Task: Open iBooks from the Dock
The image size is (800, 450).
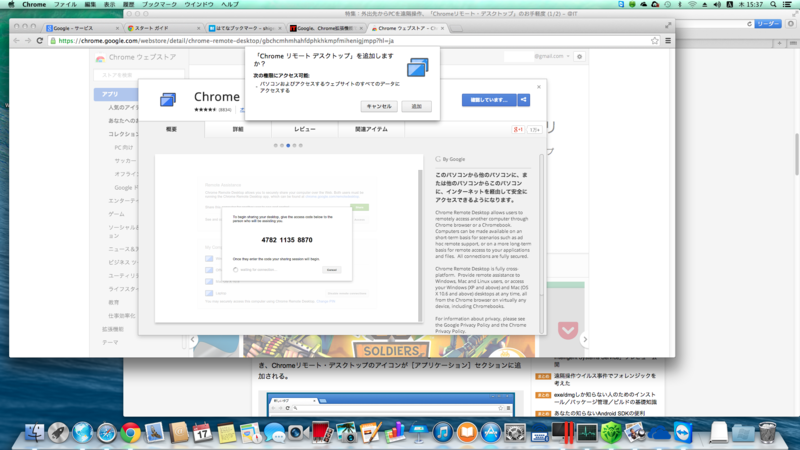Action: click(466, 433)
